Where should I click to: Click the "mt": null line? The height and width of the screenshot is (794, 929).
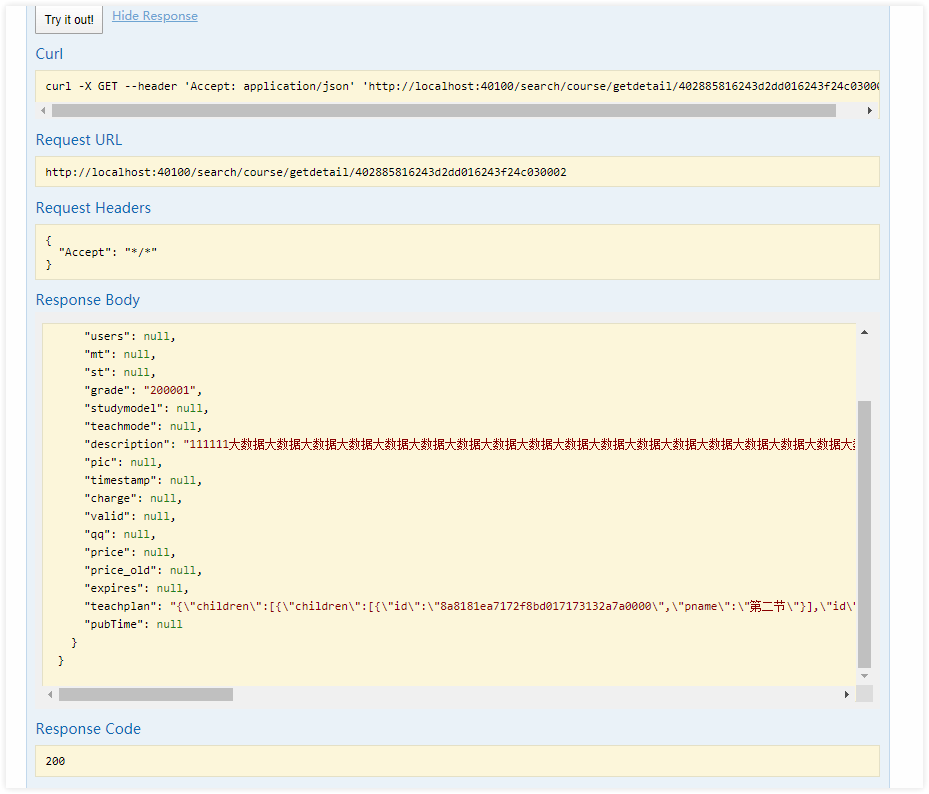(120, 354)
